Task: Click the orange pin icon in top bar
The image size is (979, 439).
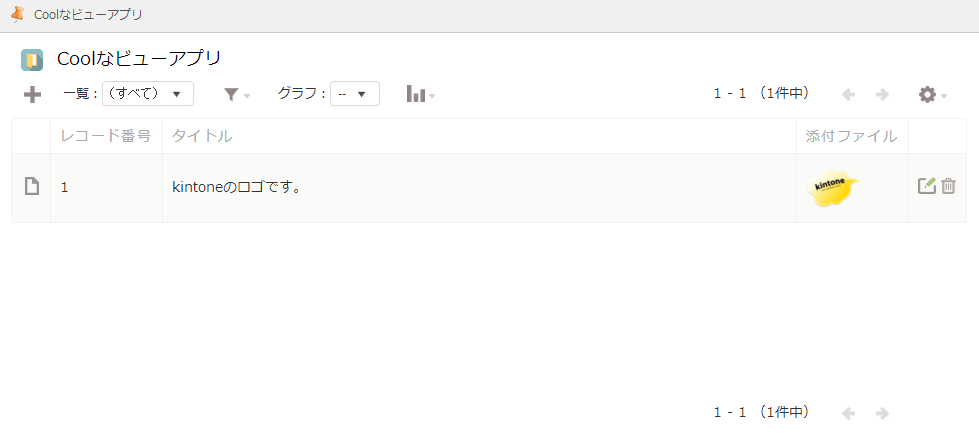Action: tap(17, 14)
